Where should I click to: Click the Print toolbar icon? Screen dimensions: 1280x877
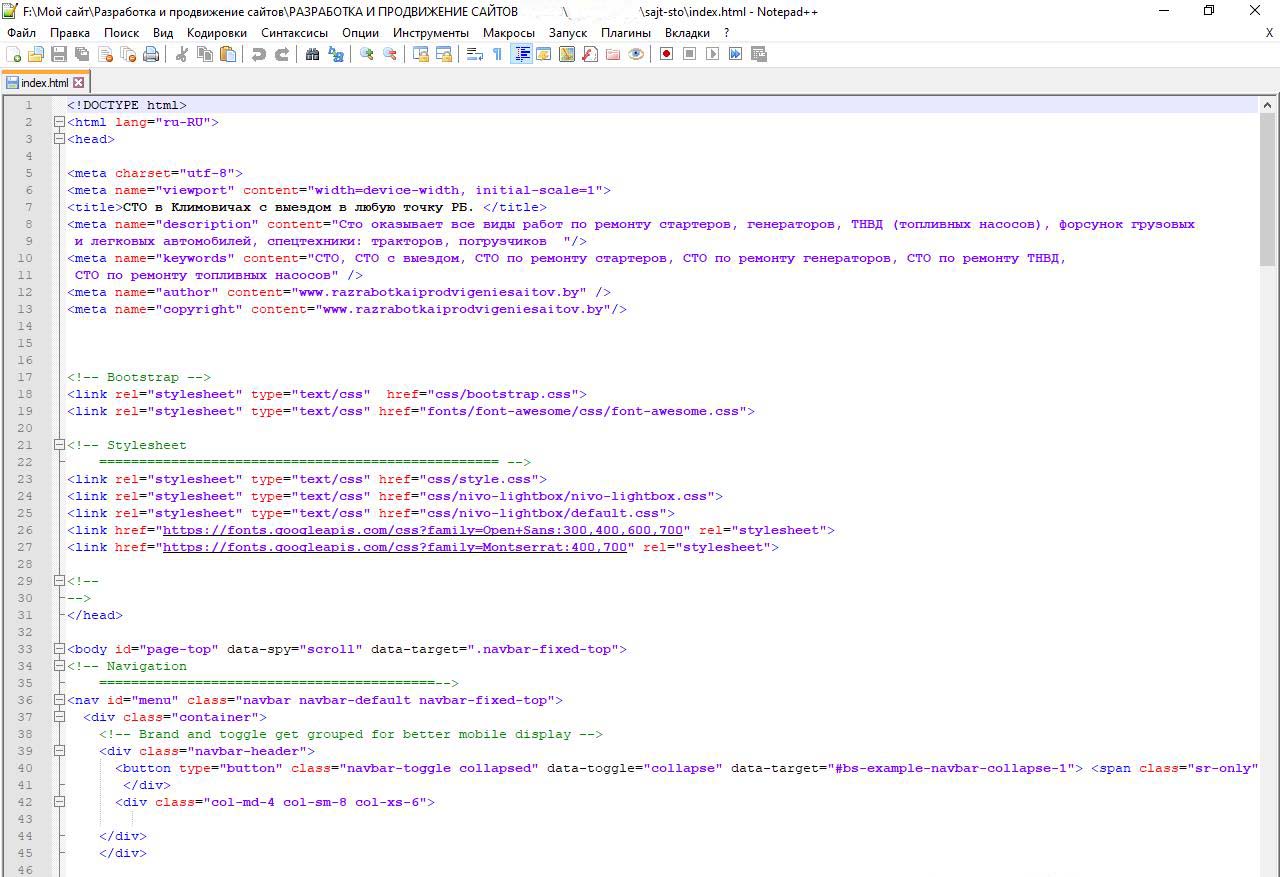tap(151, 54)
